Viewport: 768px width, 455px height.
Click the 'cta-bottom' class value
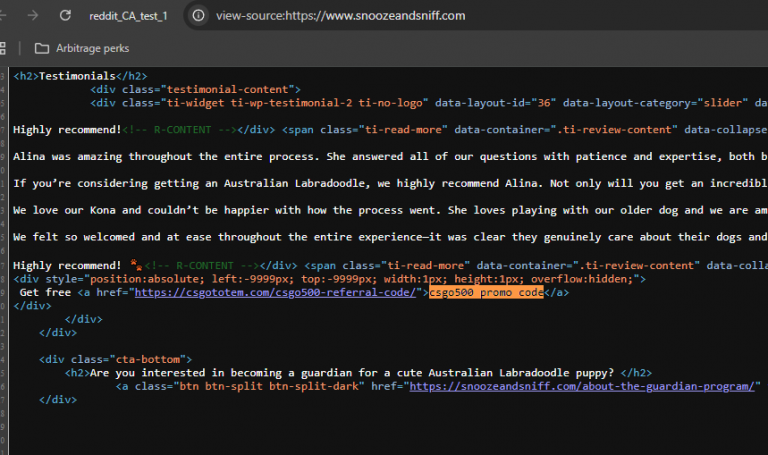point(147,359)
